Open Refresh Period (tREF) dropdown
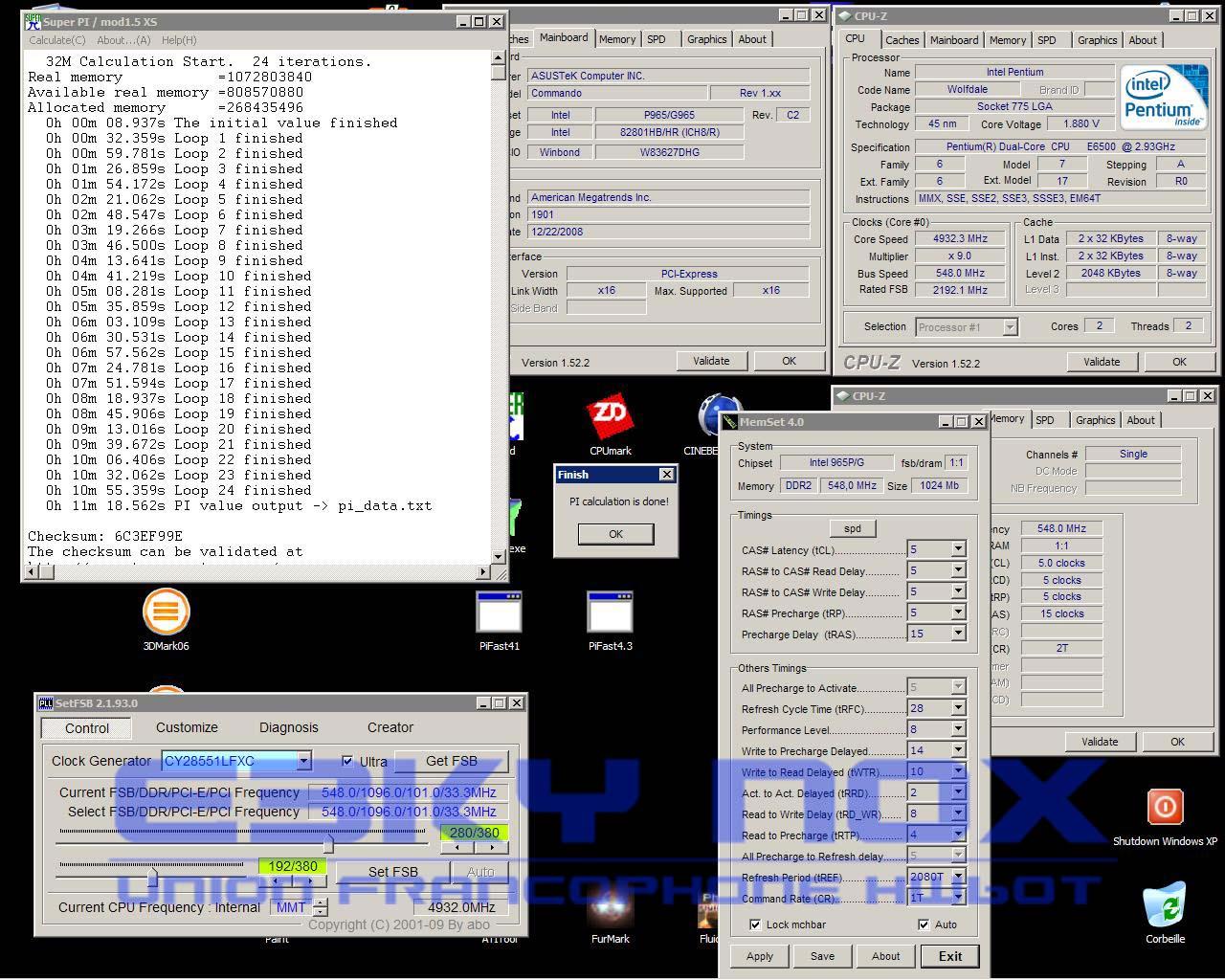Viewport: 1225px width, 980px height. click(957, 877)
